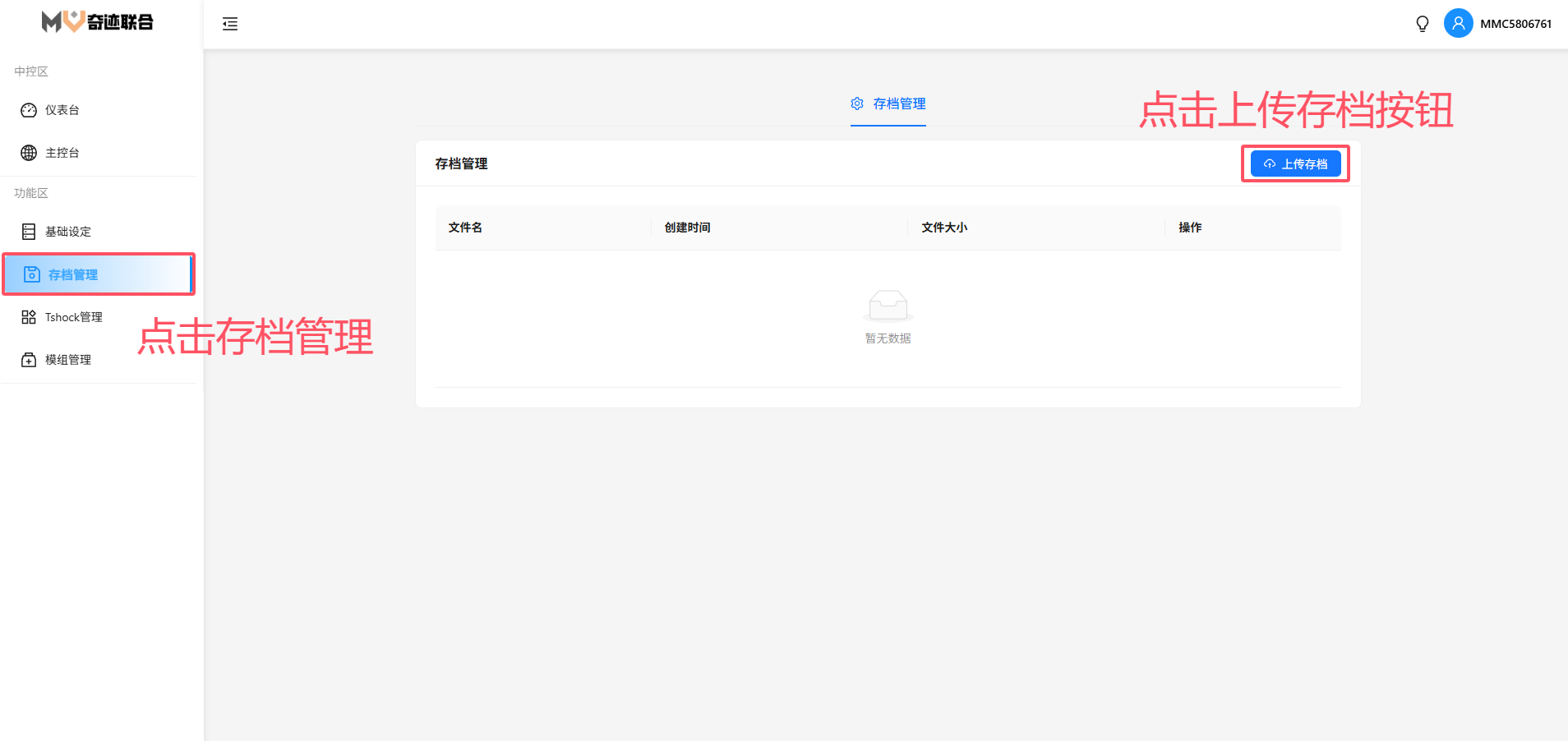Click the Tshock管理 grid icon

[29, 317]
